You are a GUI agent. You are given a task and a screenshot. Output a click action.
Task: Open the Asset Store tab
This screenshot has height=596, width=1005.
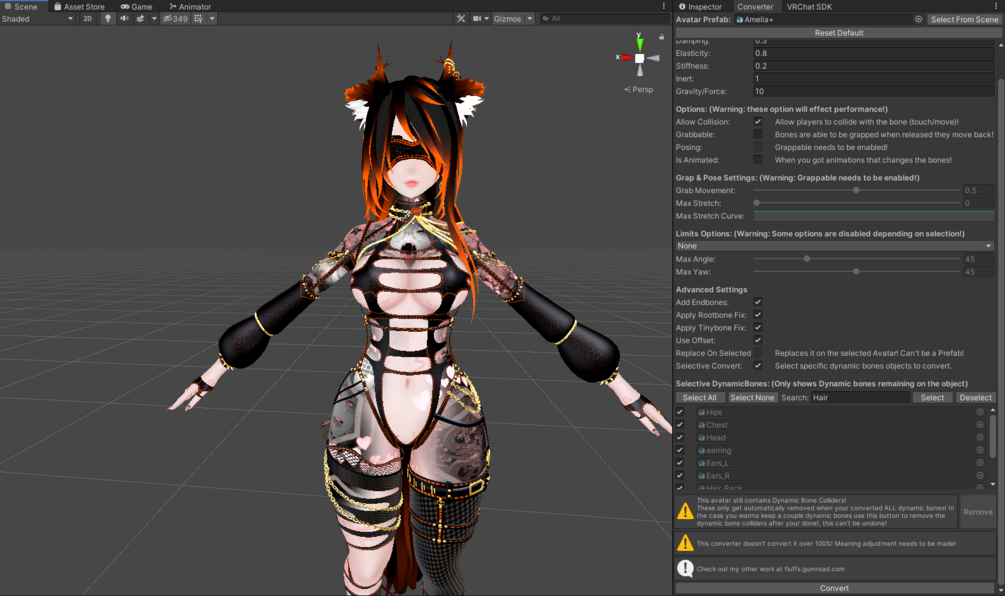[x=79, y=6]
